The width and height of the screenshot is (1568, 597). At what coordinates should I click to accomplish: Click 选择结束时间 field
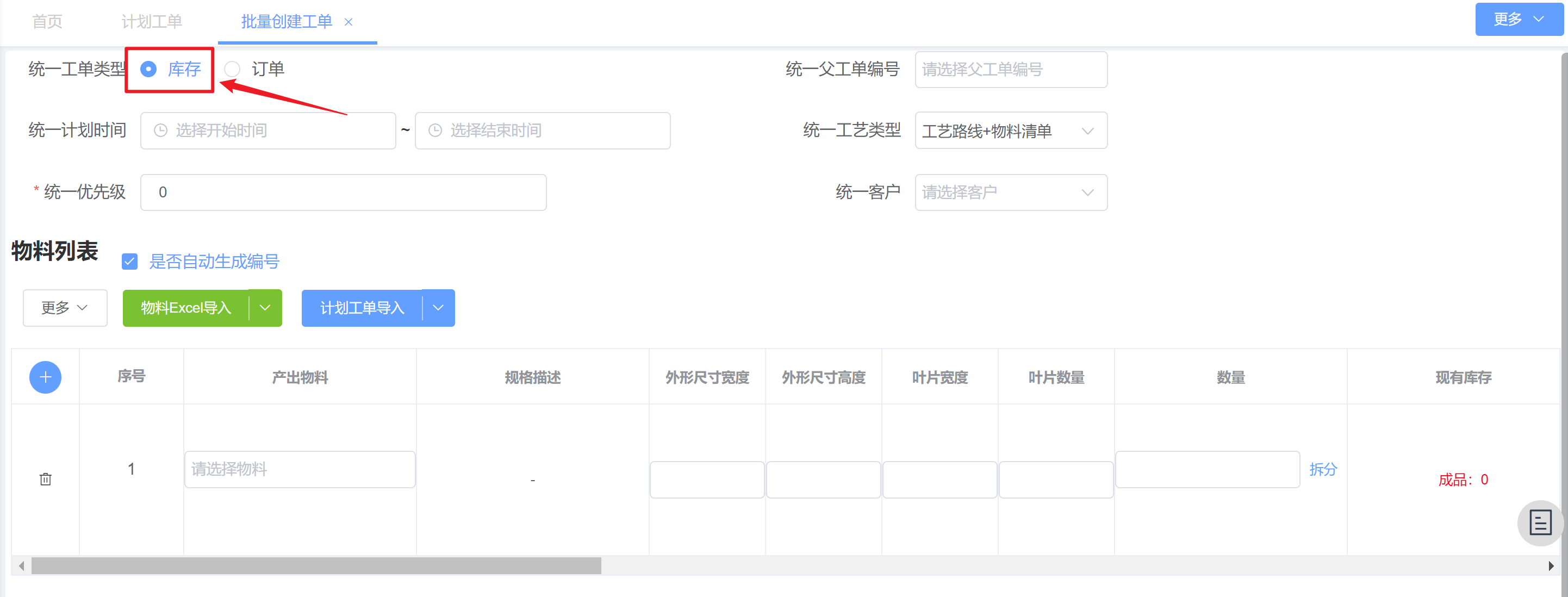[x=543, y=130]
